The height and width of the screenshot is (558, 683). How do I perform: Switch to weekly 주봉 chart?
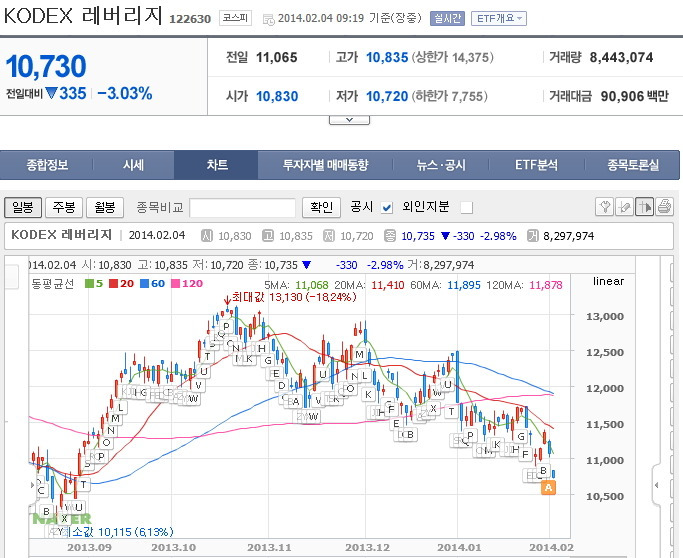[x=64, y=207]
